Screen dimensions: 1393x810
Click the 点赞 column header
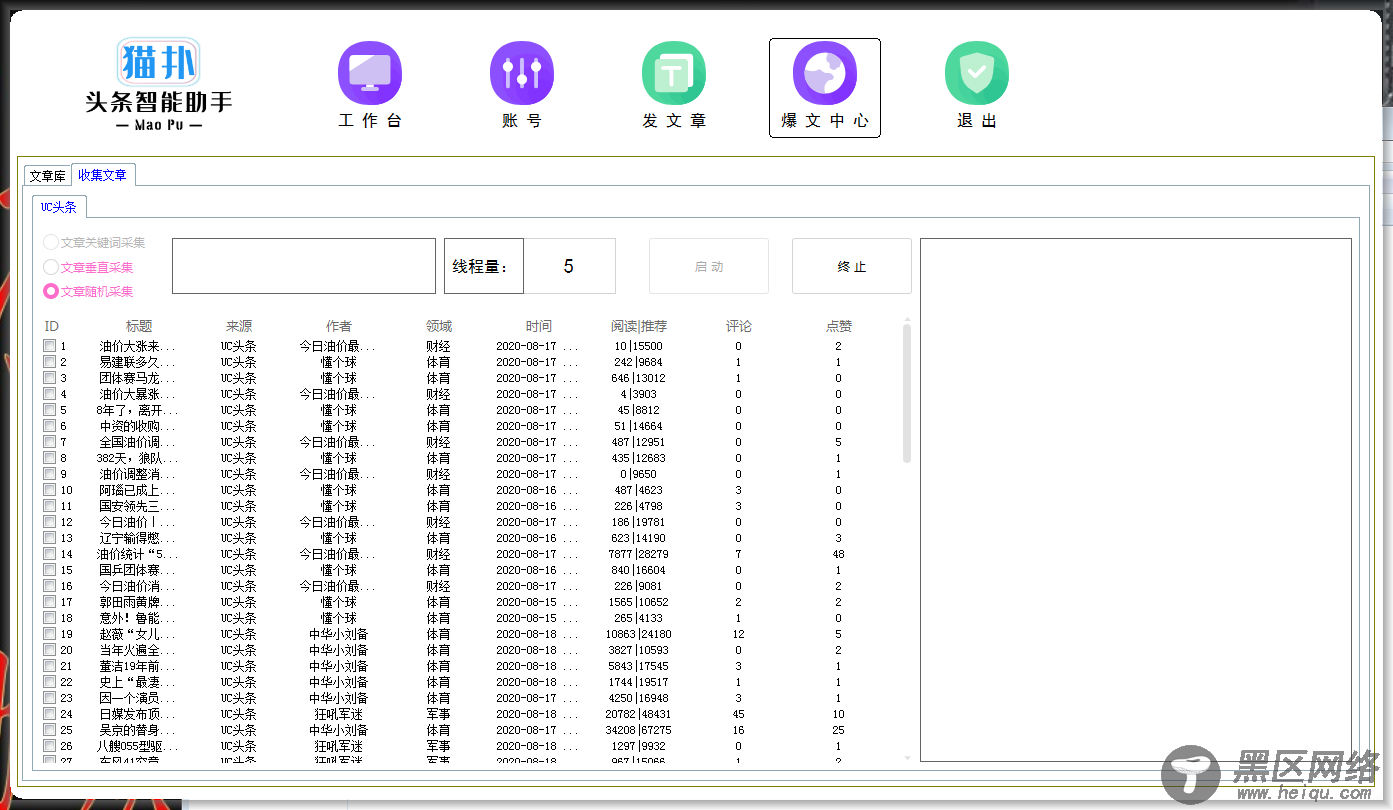(x=839, y=326)
